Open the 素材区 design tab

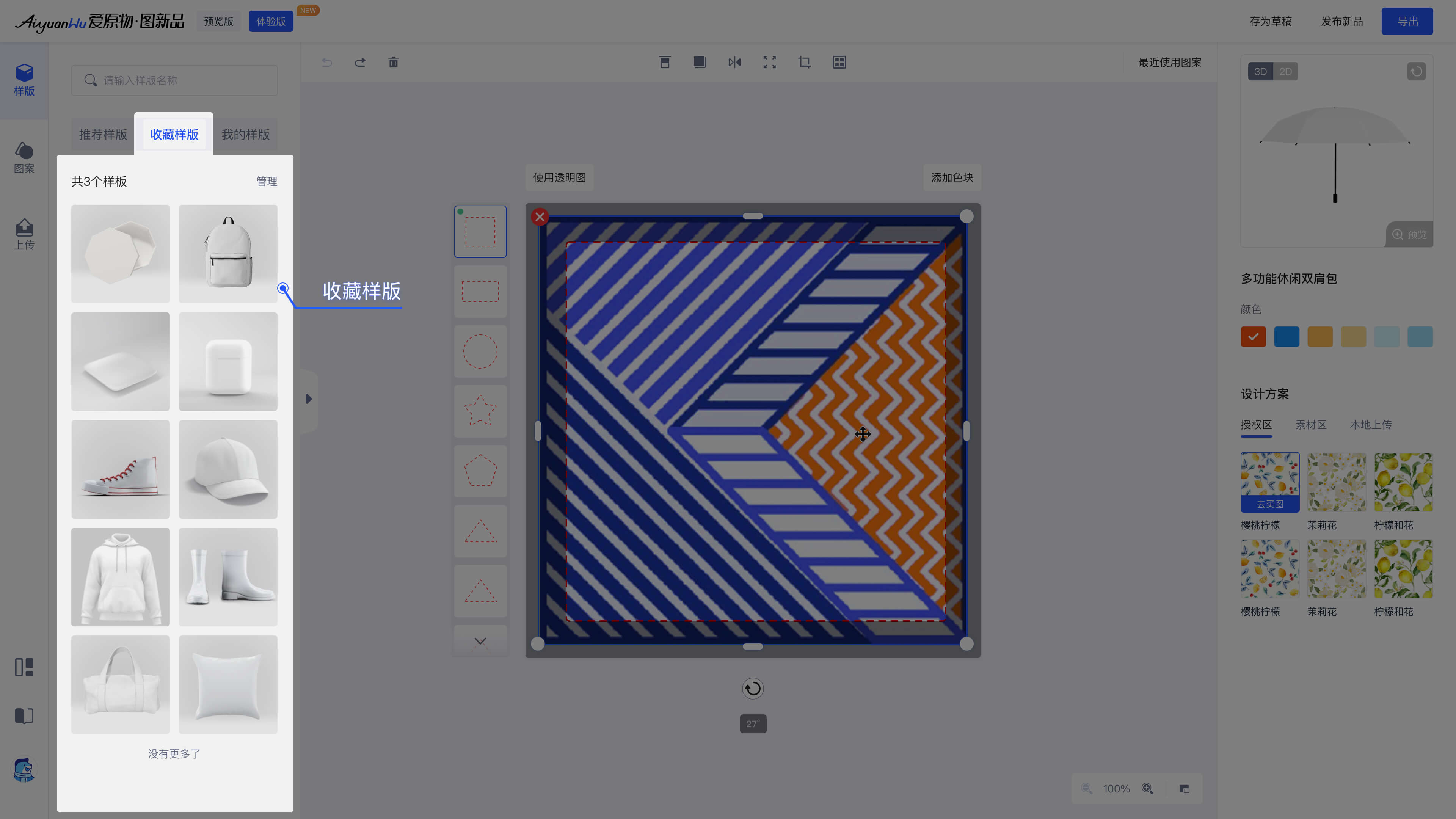pyautogui.click(x=1310, y=425)
